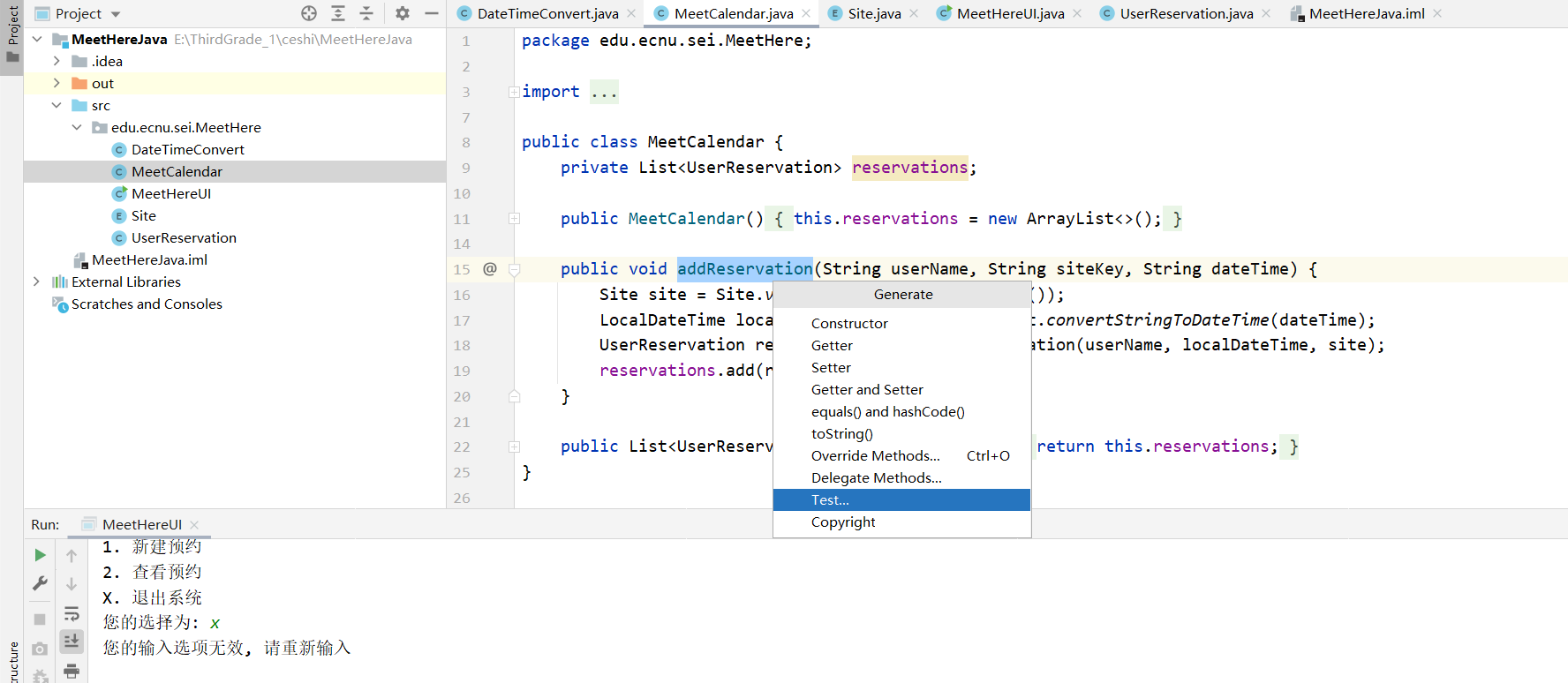Select Scratches and Consoles
Viewport: 1568px width, 683px height.
point(147,304)
